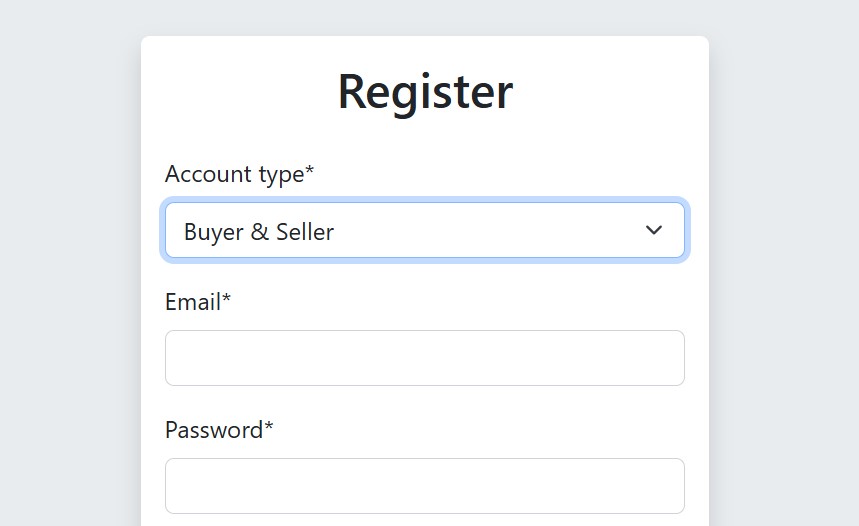Click the word "Seller" in the account selector
This screenshot has height=526, width=859.
coord(305,232)
